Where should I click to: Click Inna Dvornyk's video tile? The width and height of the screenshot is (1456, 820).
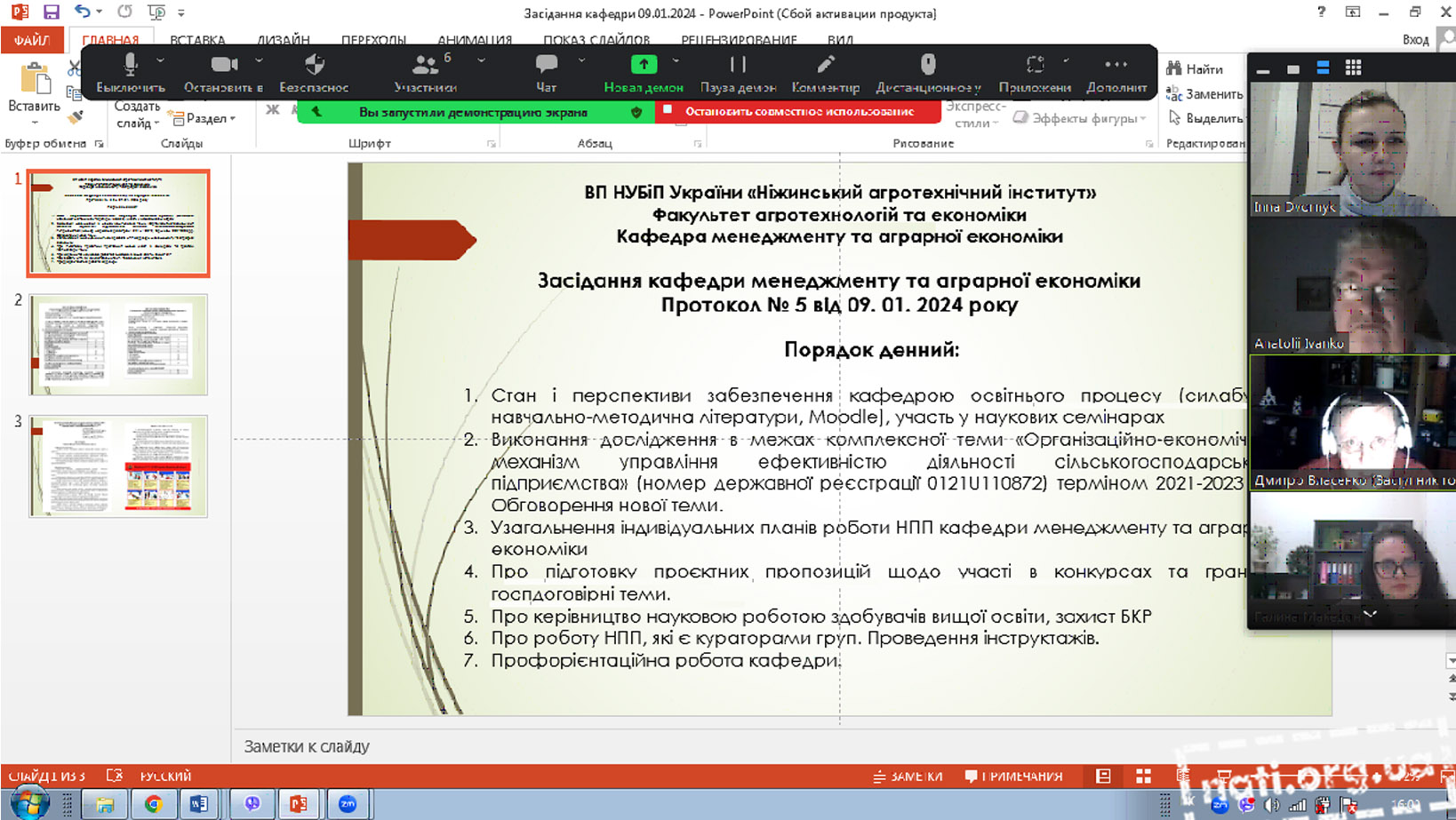click(x=1352, y=149)
